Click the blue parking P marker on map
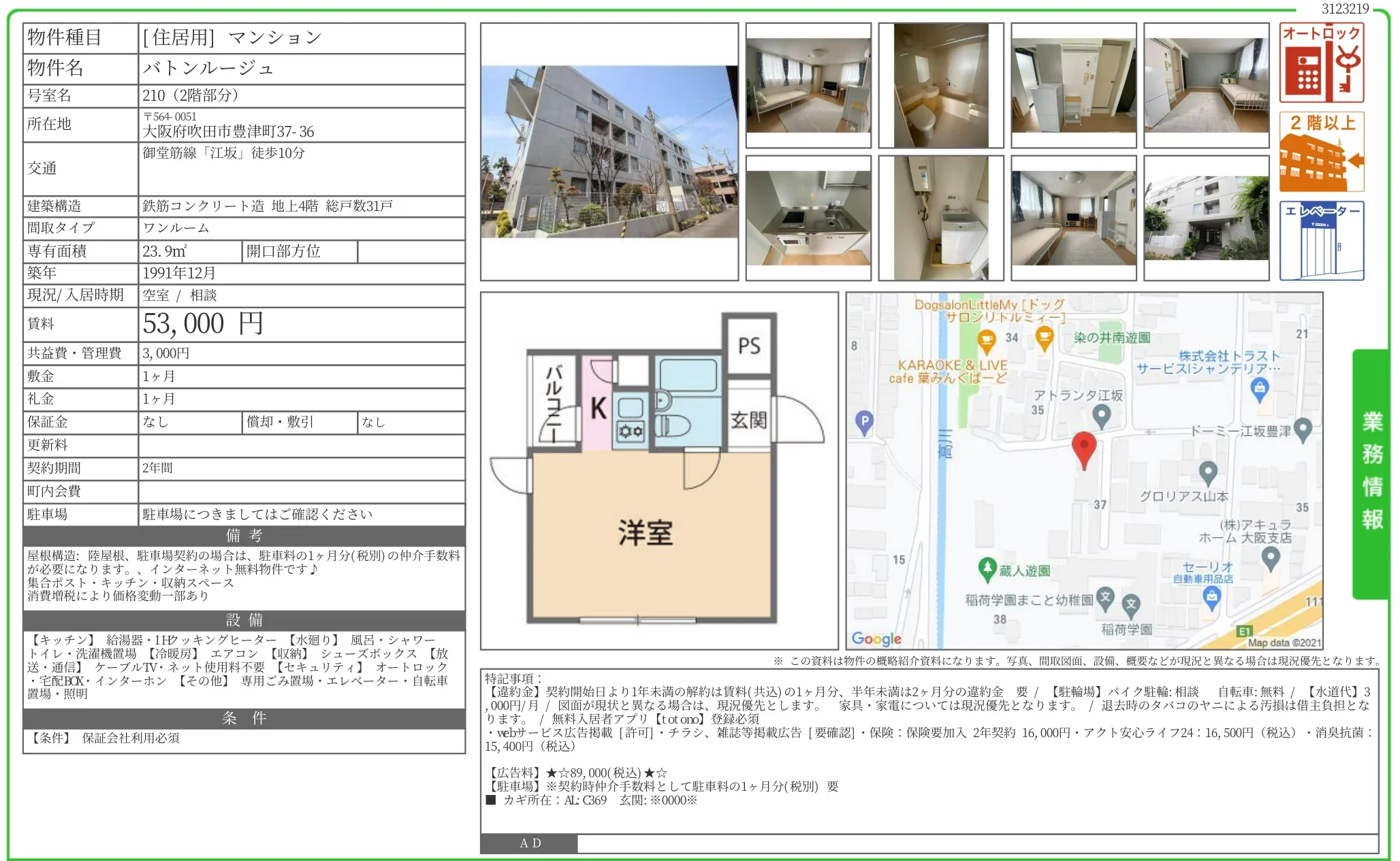The height and width of the screenshot is (861, 1400). (864, 422)
